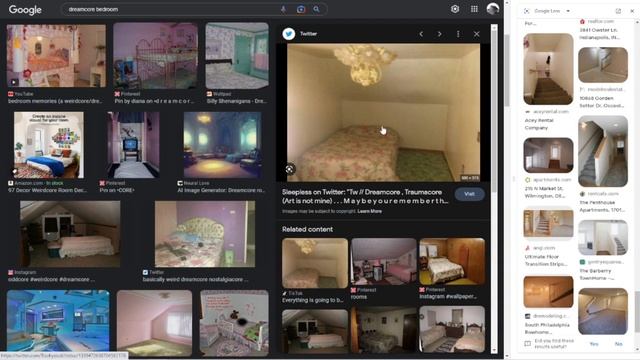Click the Visit button

click(x=469, y=194)
